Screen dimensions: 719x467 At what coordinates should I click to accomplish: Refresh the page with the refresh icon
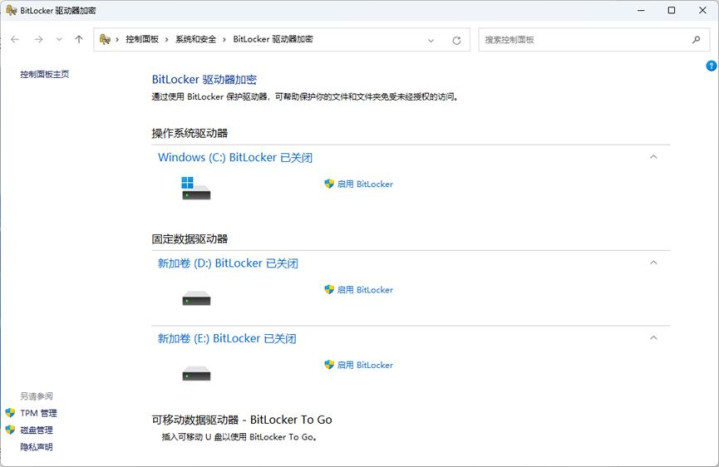pyautogui.click(x=457, y=40)
